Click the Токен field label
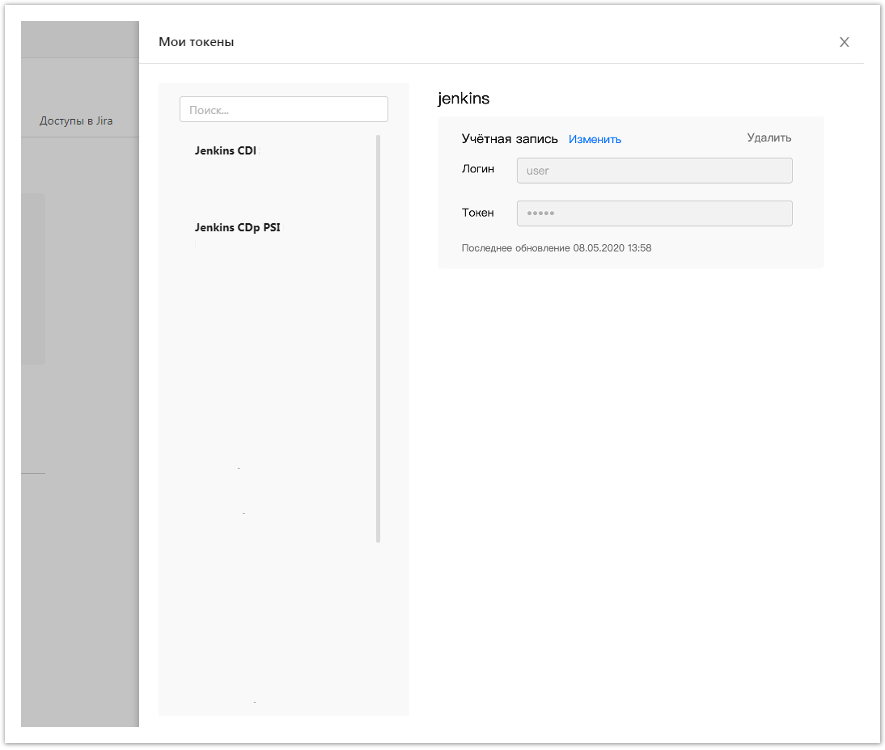885x750 pixels. click(x=477, y=212)
